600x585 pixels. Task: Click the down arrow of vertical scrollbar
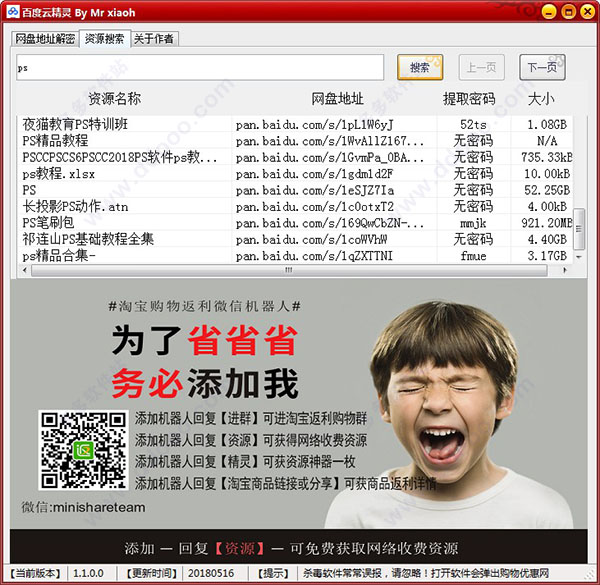tap(579, 257)
